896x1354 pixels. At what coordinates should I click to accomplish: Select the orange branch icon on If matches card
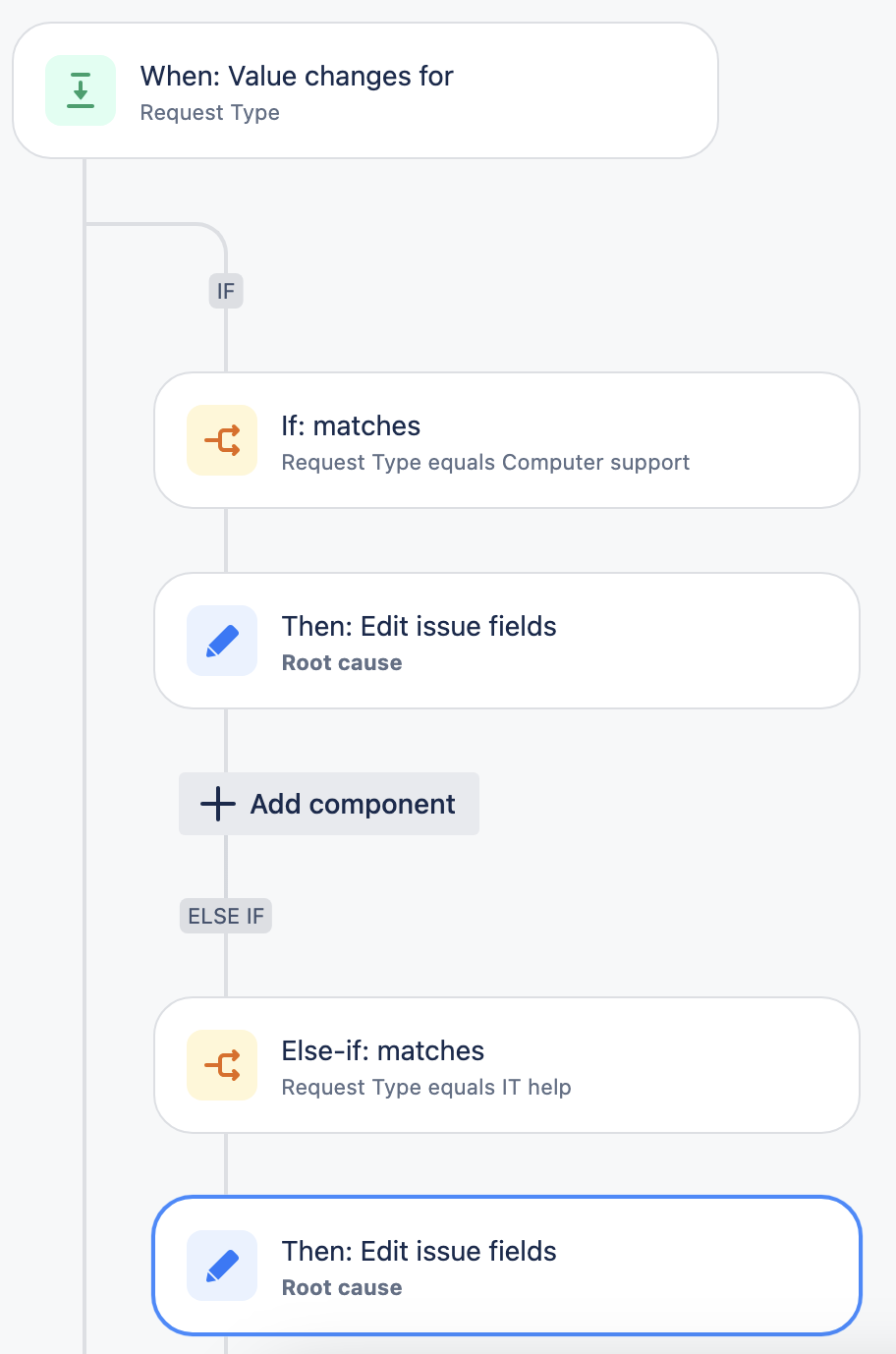coord(221,440)
